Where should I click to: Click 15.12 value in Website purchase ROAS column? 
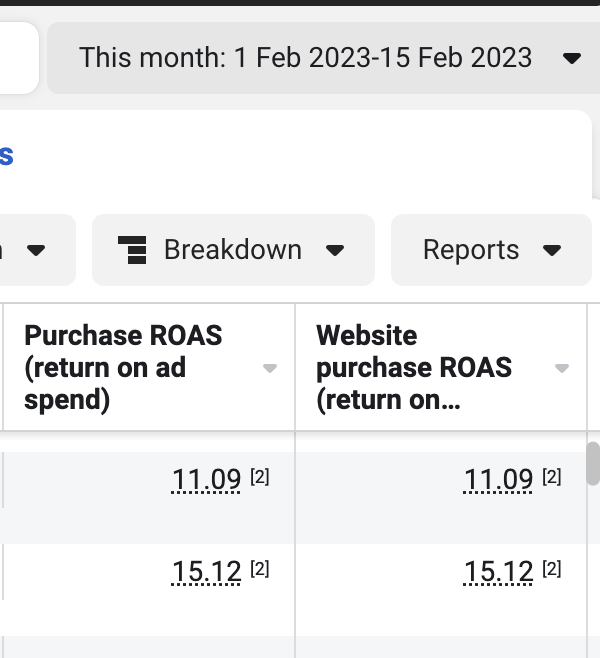(x=498, y=572)
